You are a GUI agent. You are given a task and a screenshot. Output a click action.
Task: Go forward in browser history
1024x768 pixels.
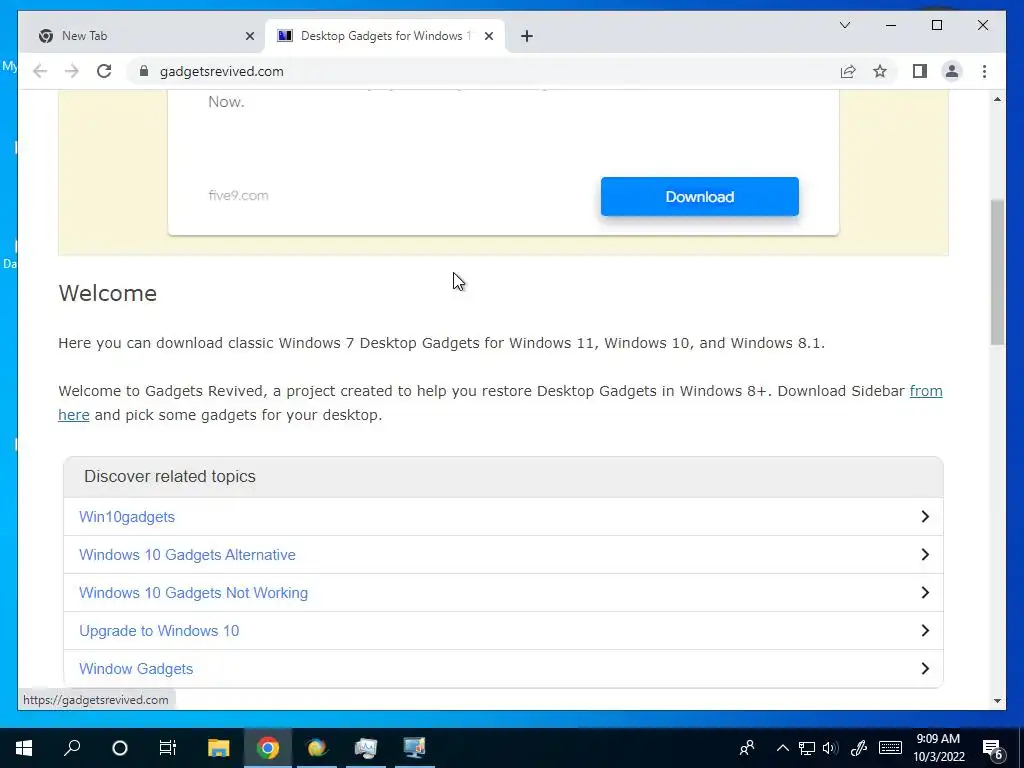coord(72,71)
